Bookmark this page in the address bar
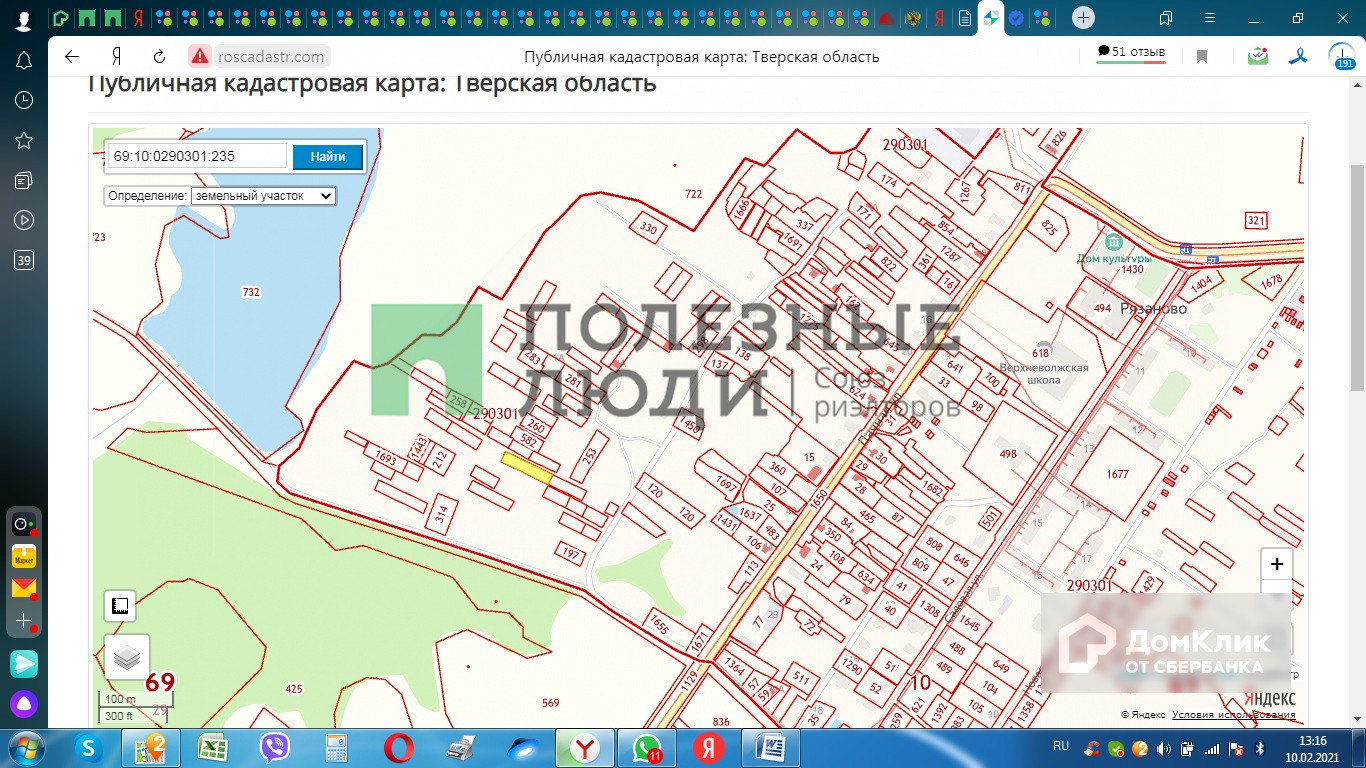This screenshot has width=1366, height=768. 1202,57
